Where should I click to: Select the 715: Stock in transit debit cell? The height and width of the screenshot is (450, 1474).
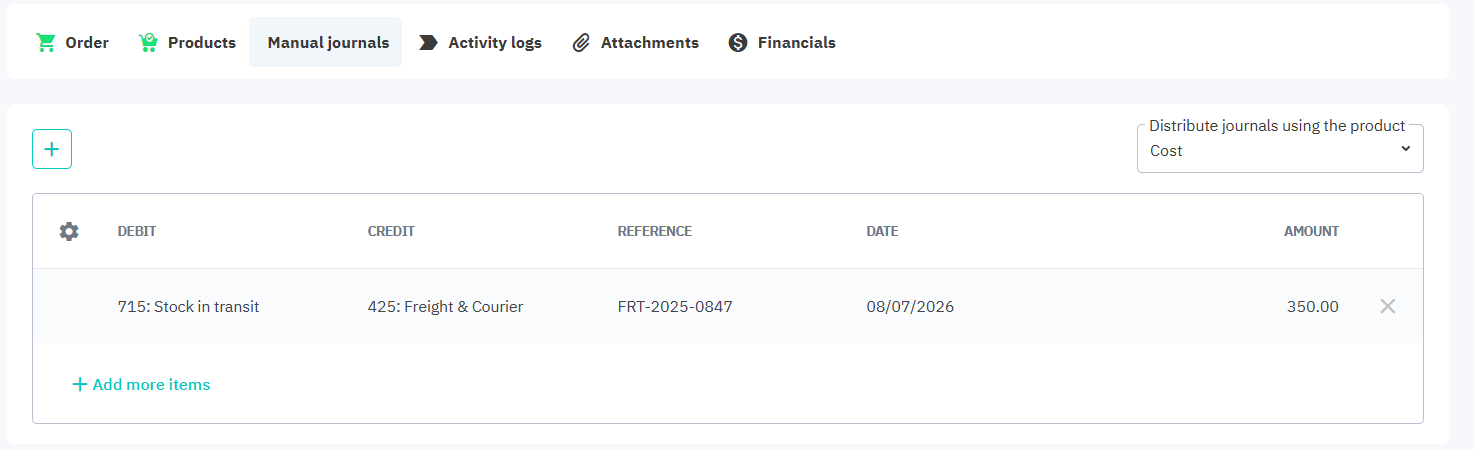188,307
